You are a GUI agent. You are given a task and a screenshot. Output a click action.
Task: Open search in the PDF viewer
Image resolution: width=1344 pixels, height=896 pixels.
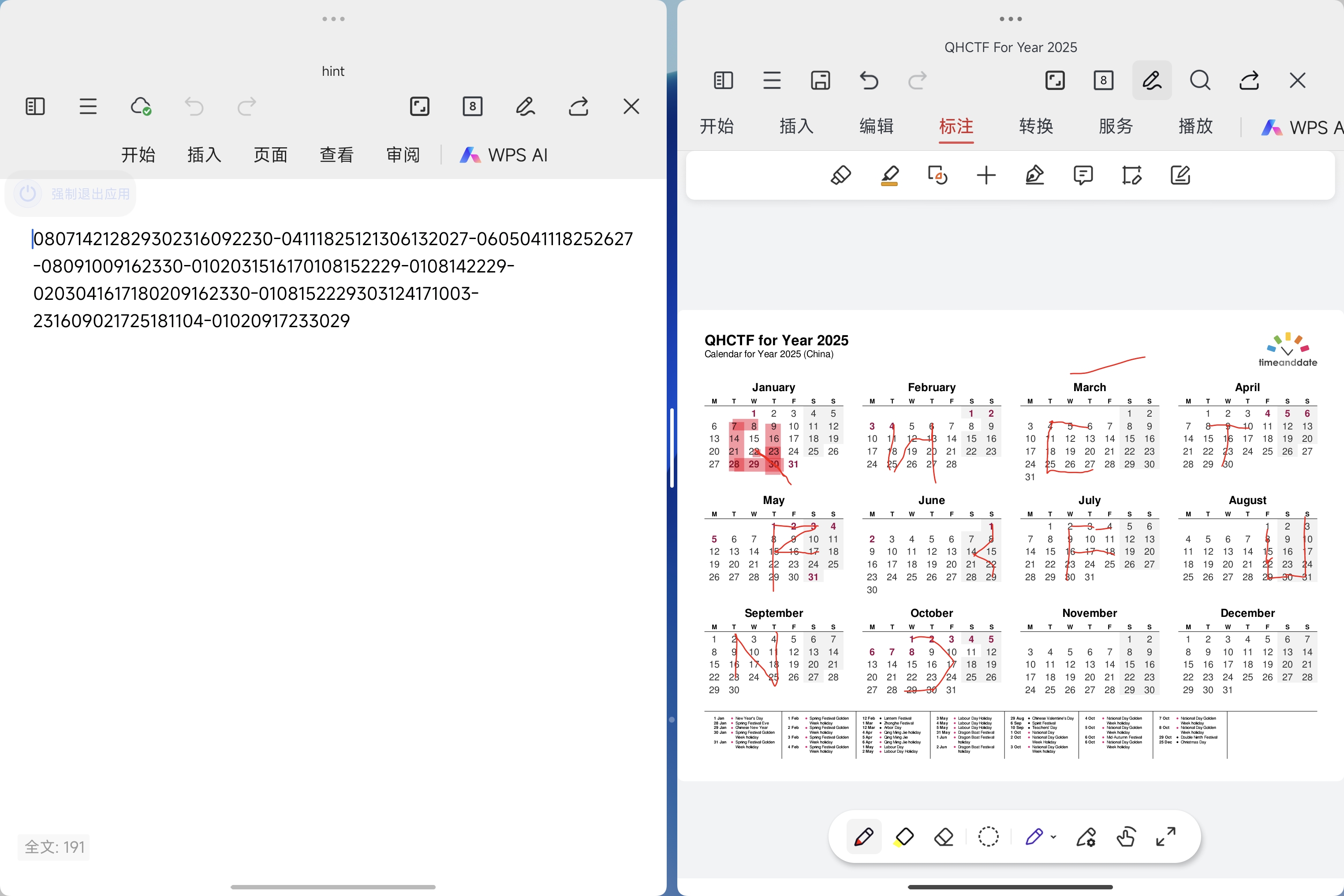pos(1200,81)
